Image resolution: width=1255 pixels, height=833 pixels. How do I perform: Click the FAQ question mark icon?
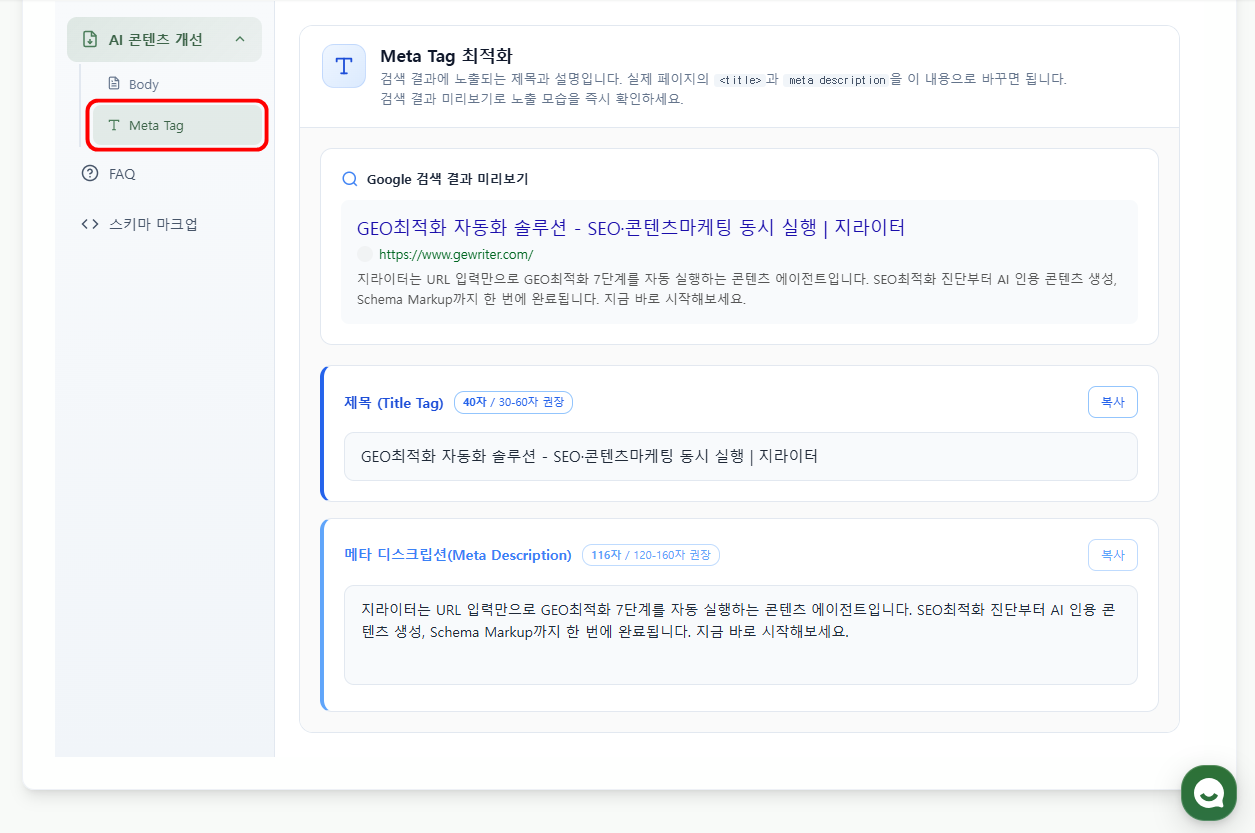[90, 173]
